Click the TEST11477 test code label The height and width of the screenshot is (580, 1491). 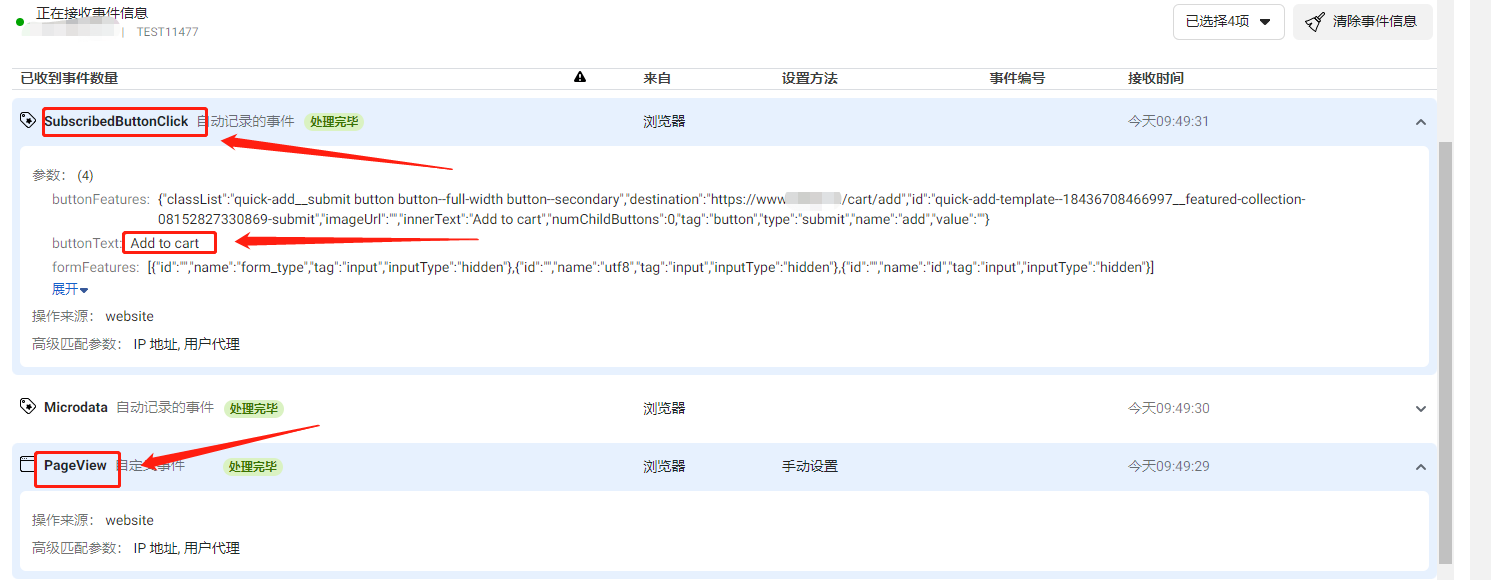(x=167, y=32)
